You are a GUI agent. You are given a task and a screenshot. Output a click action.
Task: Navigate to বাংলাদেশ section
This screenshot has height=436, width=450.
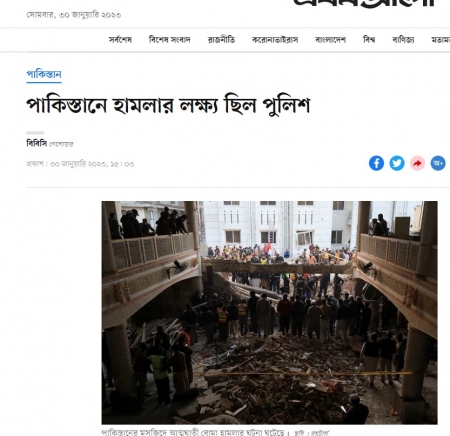331,40
